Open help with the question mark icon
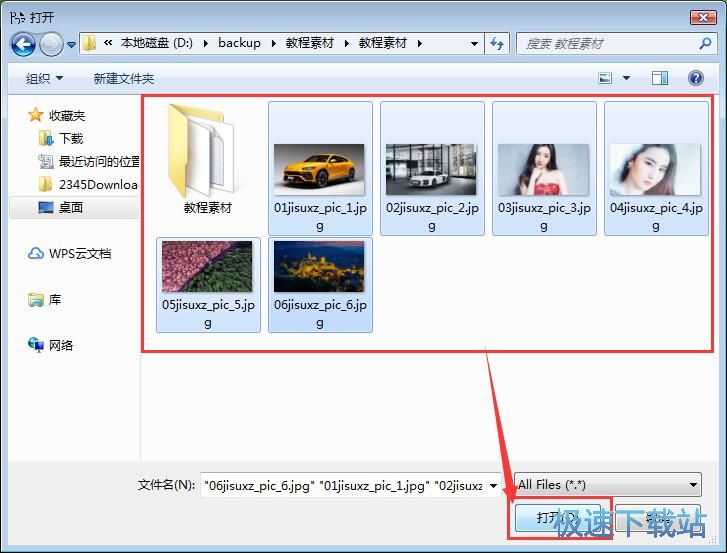 coord(696,78)
